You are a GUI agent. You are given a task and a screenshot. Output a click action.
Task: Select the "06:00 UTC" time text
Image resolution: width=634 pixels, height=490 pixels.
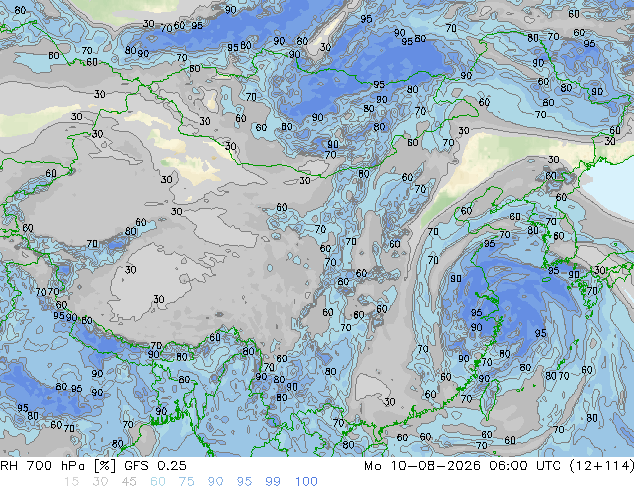525,466
